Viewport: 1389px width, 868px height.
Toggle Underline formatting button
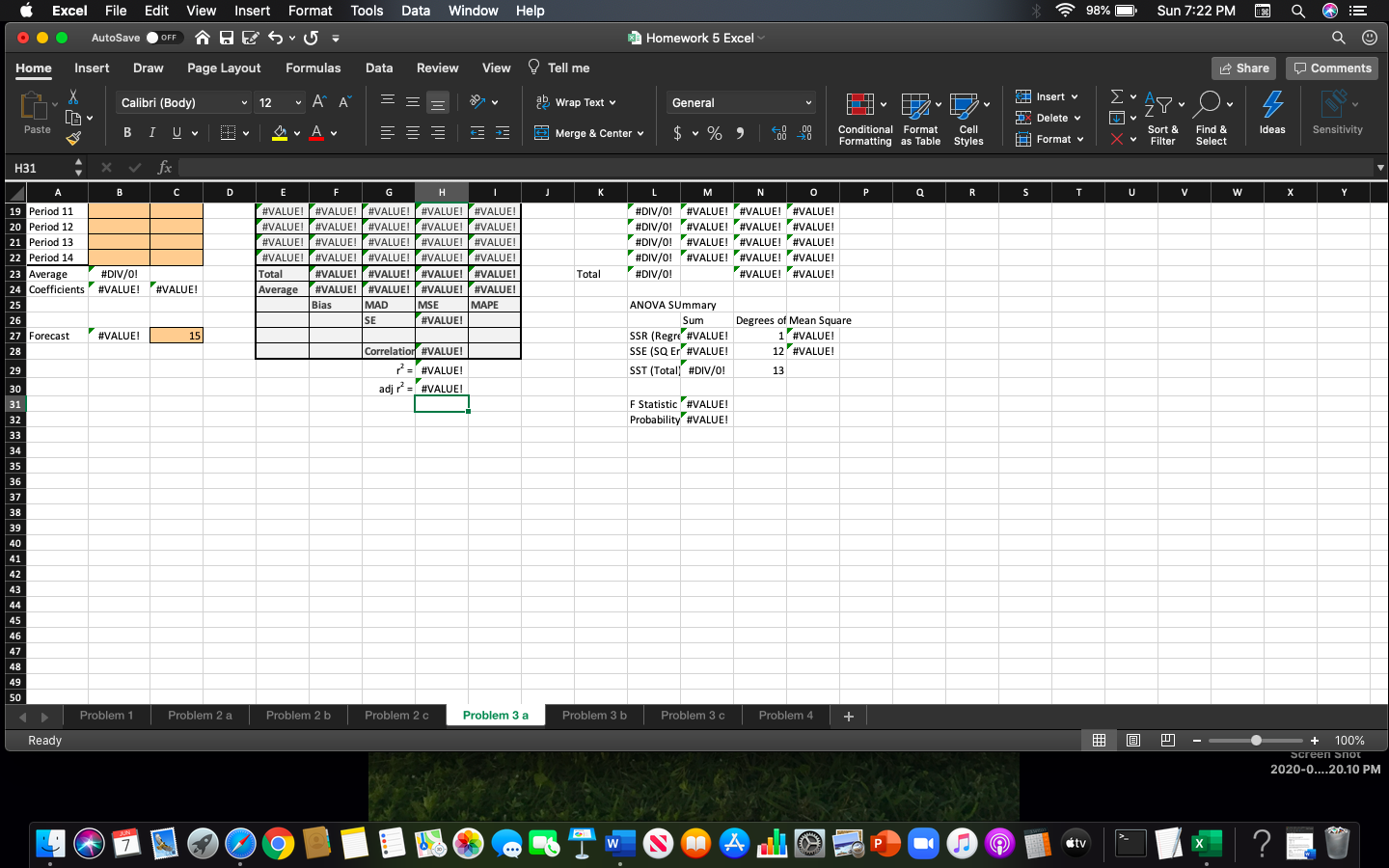tap(177, 133)
